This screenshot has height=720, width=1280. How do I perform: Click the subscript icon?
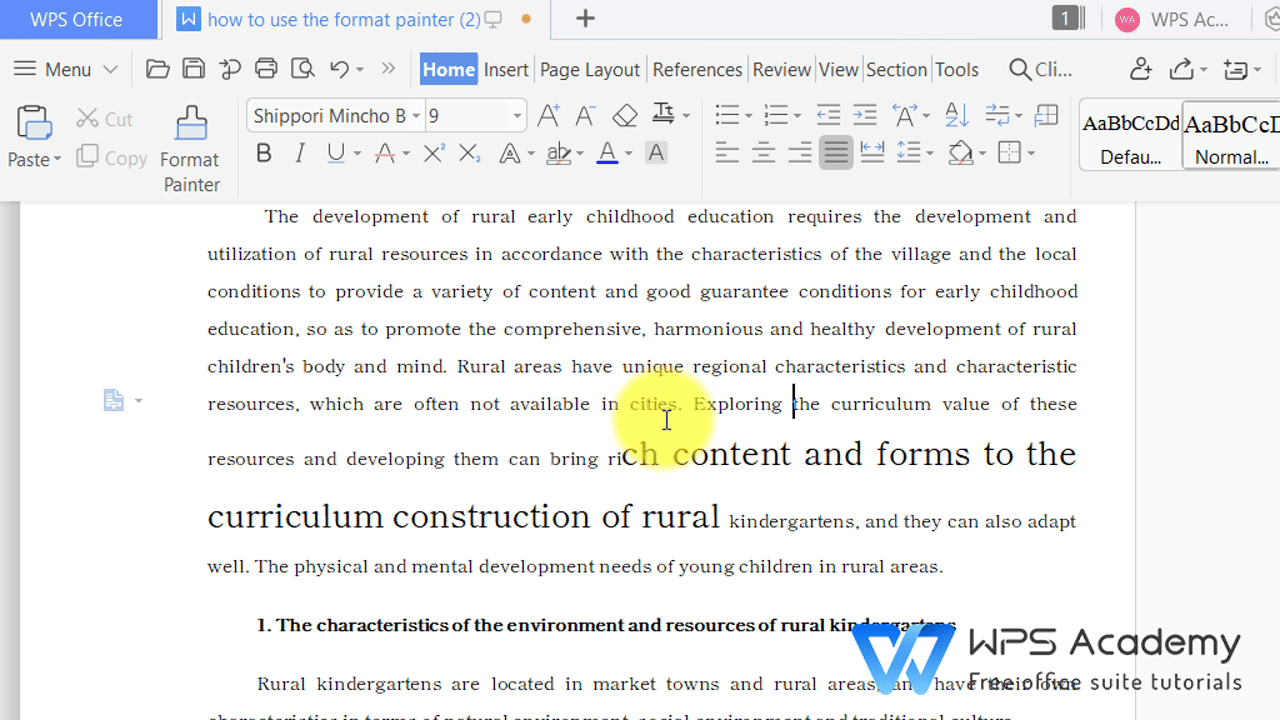[x=467, y=152]
